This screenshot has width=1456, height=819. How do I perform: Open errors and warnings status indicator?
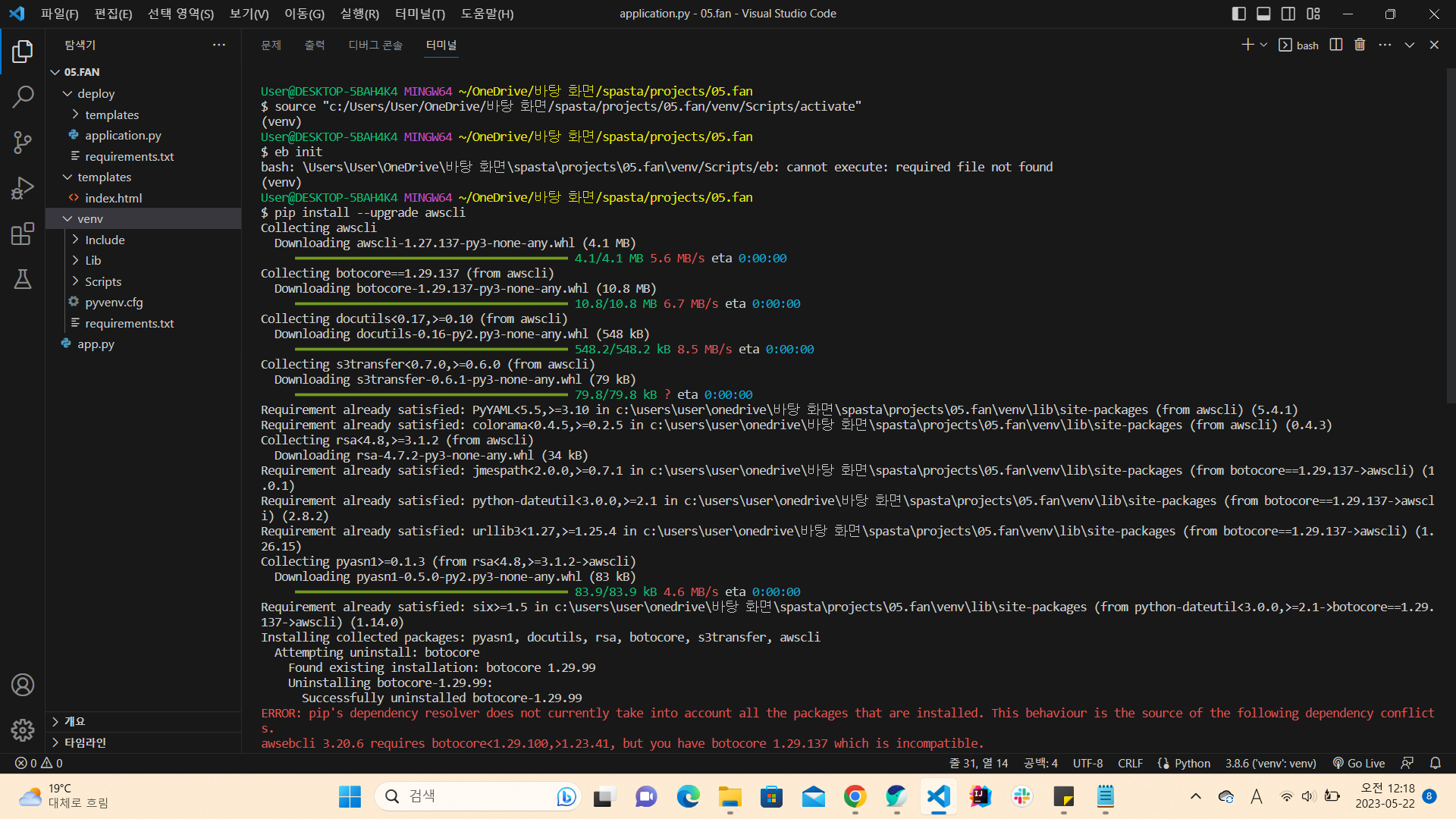[39, 764]
